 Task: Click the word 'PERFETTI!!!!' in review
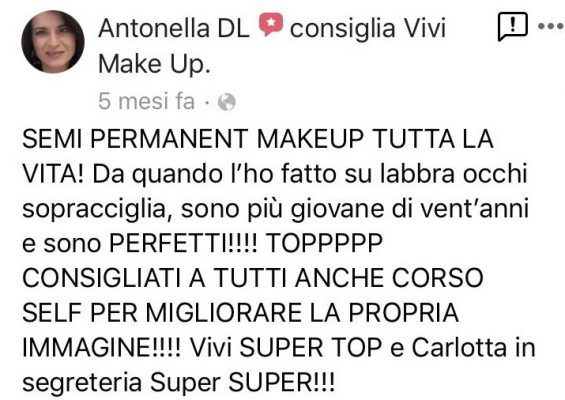[x=183, y=243]
